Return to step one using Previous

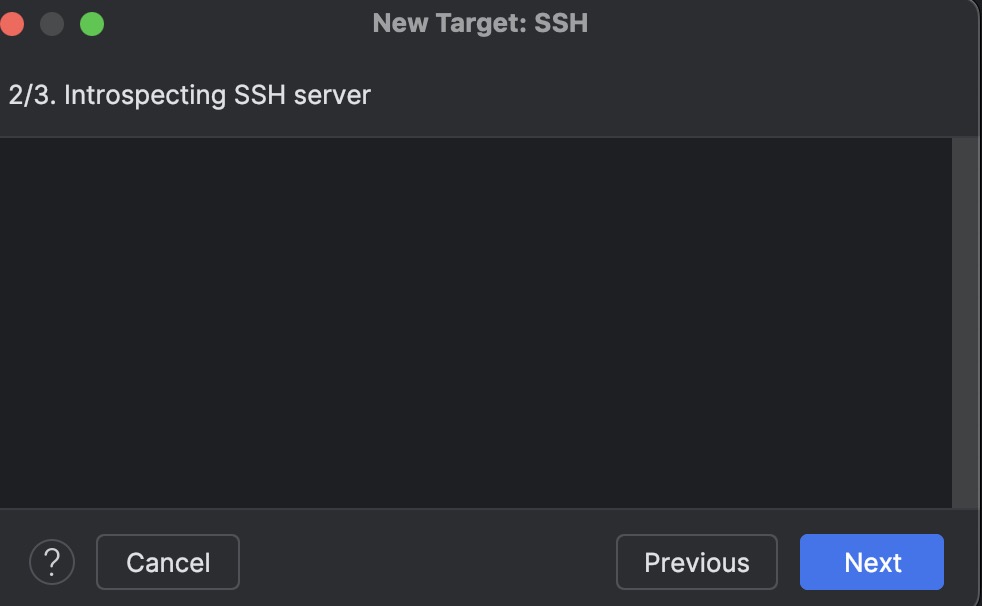(x=696, y=562)
